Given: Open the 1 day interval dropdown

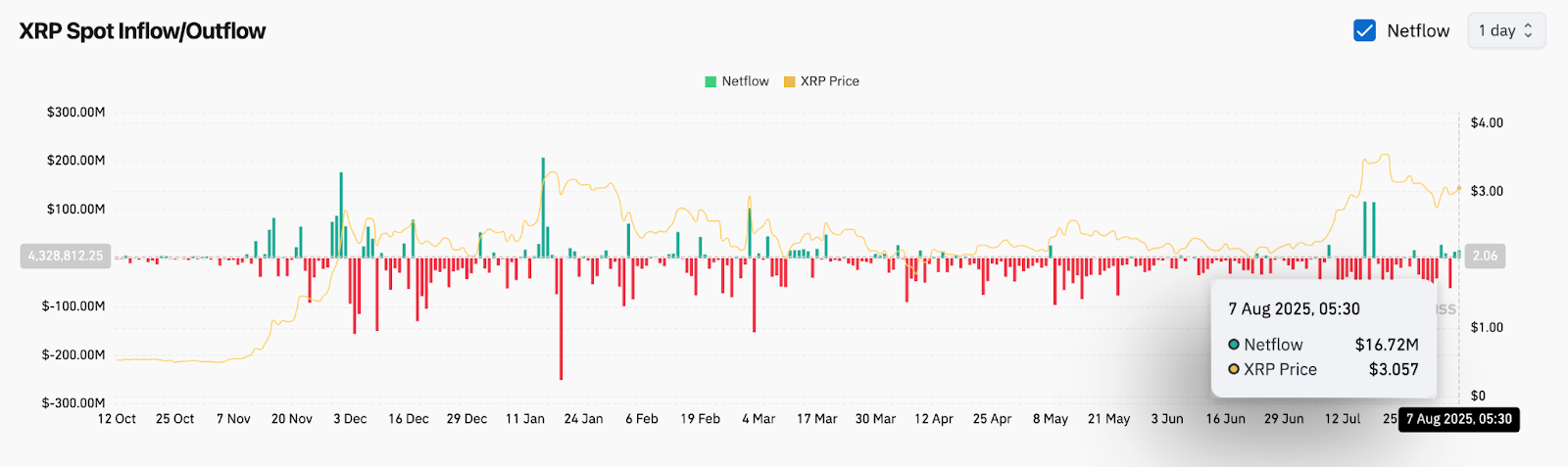Looking at the screenshot, I should 1505,31.
